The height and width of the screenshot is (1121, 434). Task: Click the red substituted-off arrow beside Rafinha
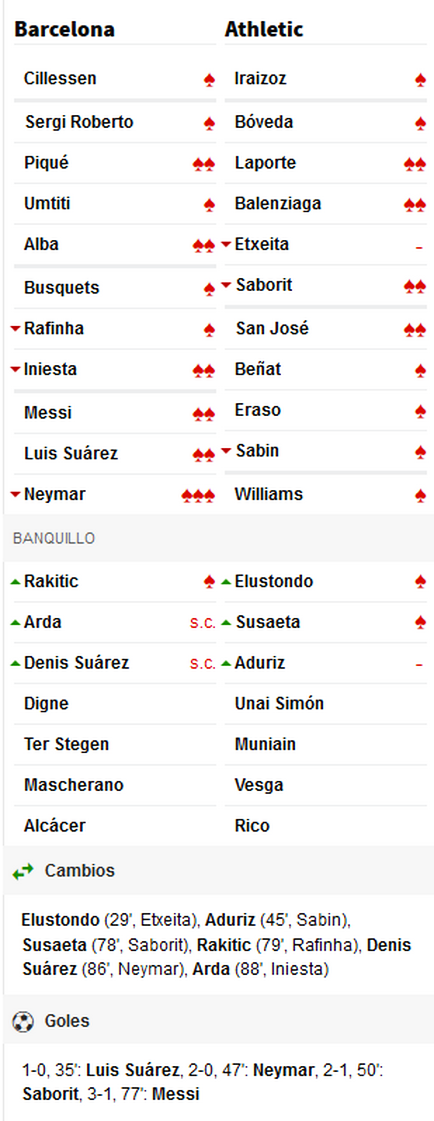[16, 329]
